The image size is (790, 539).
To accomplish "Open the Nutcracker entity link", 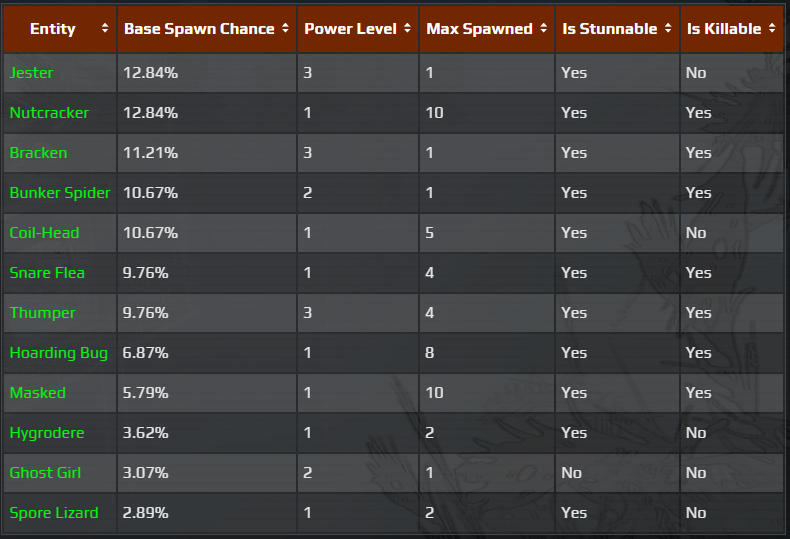I will (x=49, y=113).
